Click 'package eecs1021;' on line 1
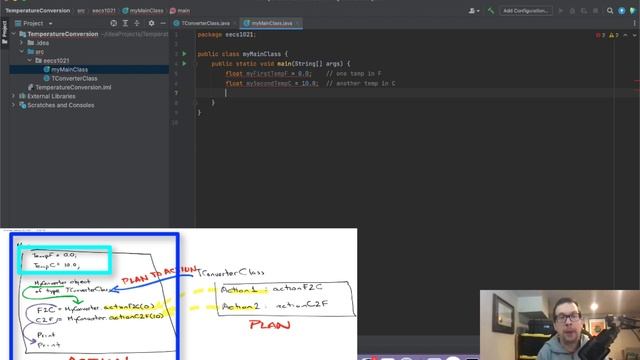 pos(227,35)
